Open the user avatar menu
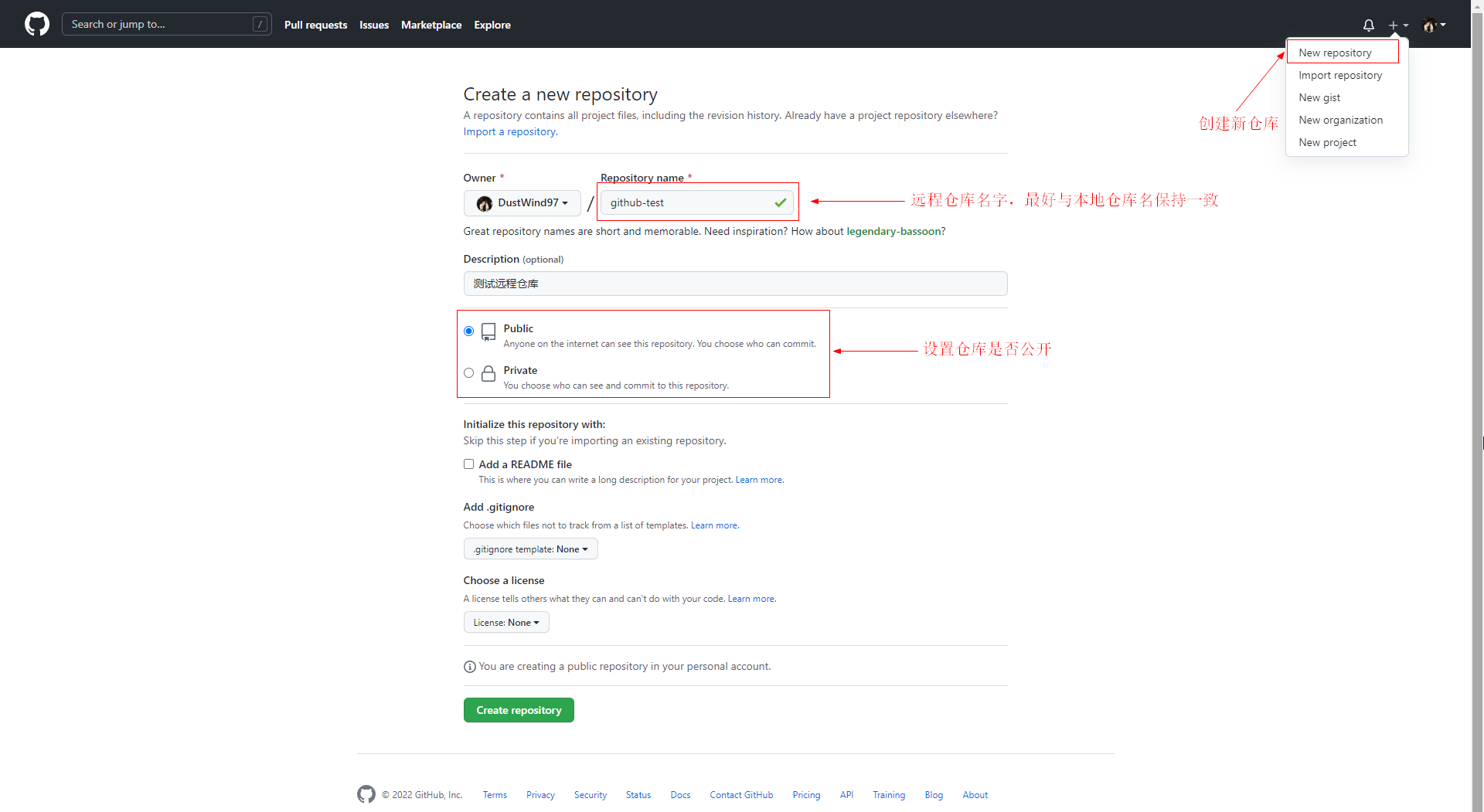The height and width of the screenshot is (812, 1484). [x=1432, y=25]
